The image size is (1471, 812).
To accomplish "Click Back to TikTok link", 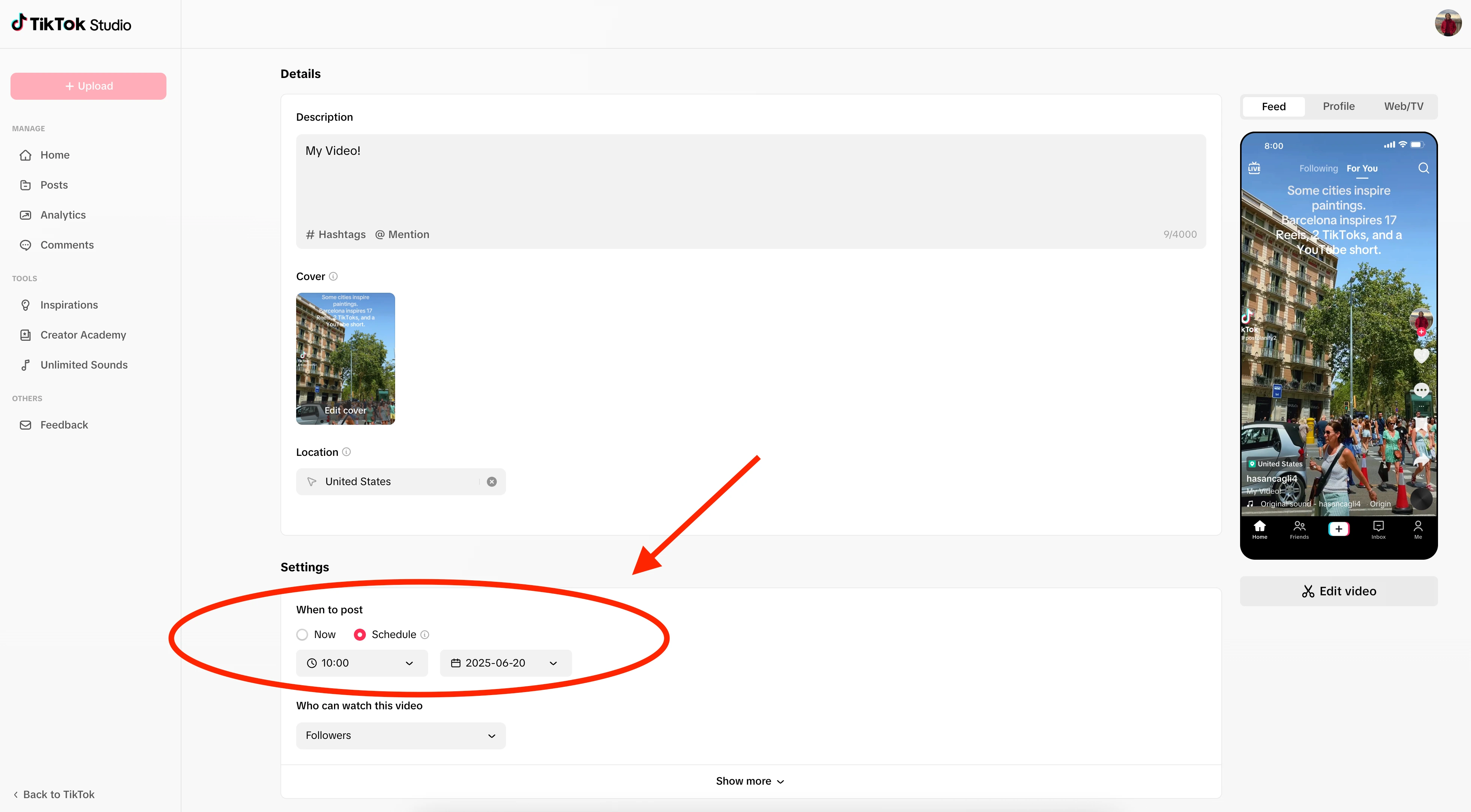I will tap(54, 794).
